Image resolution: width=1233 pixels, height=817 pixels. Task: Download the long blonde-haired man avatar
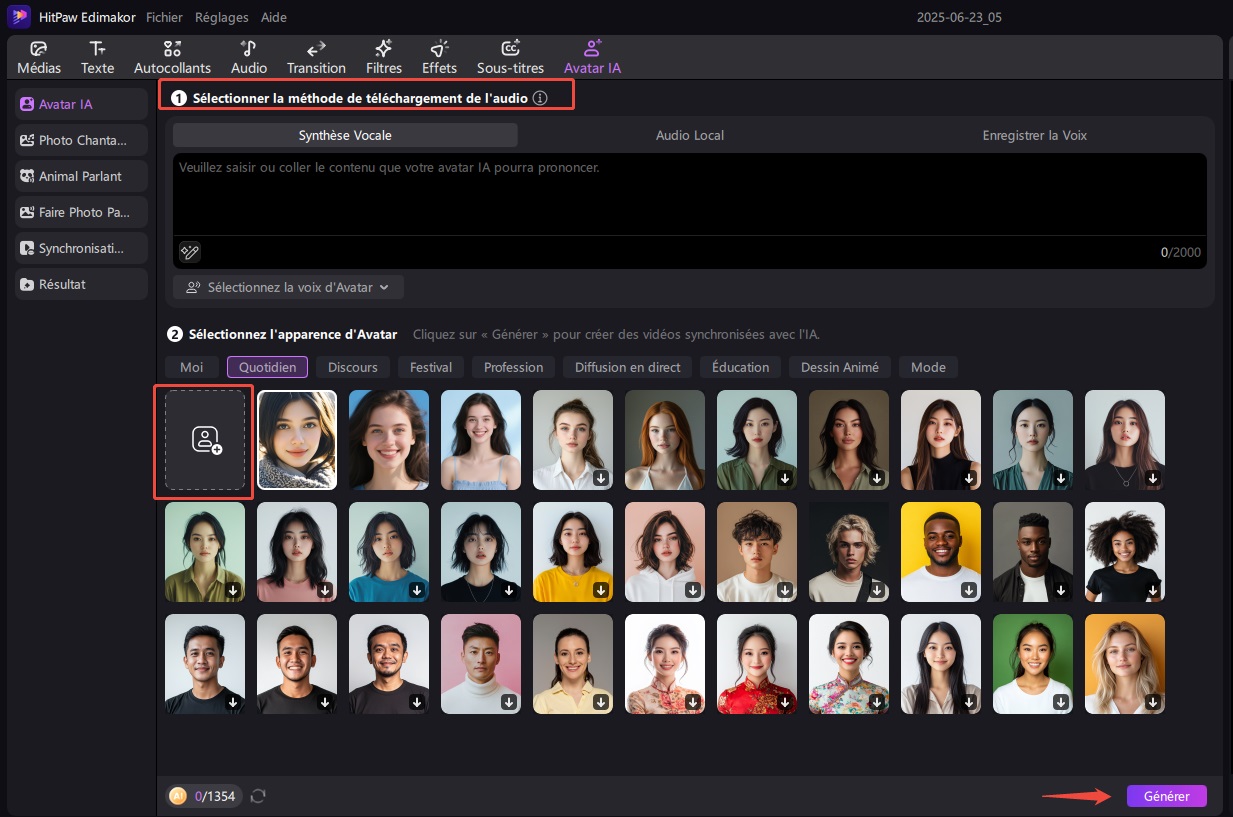(877, 591)
